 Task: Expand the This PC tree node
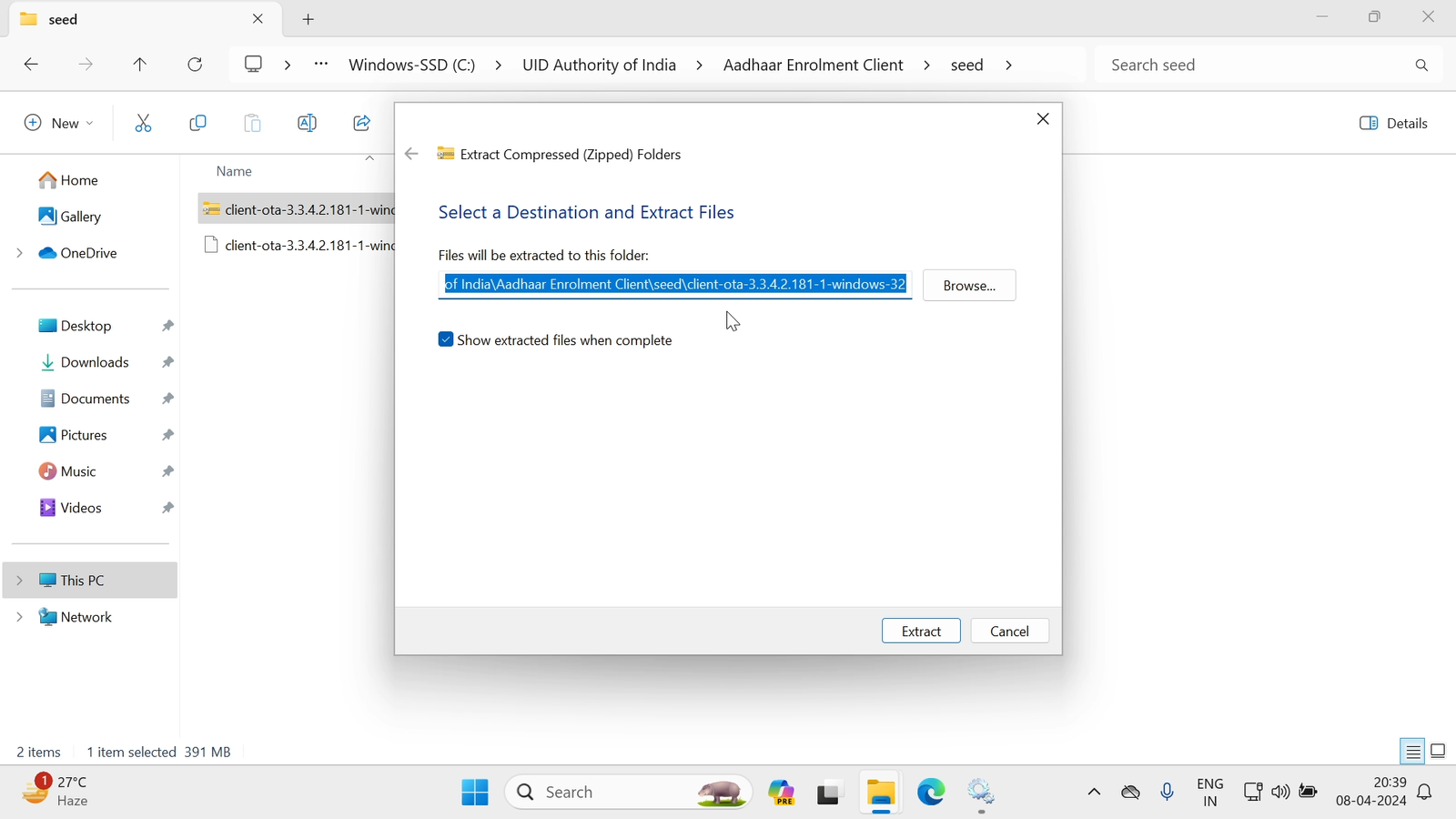point(19,581)
